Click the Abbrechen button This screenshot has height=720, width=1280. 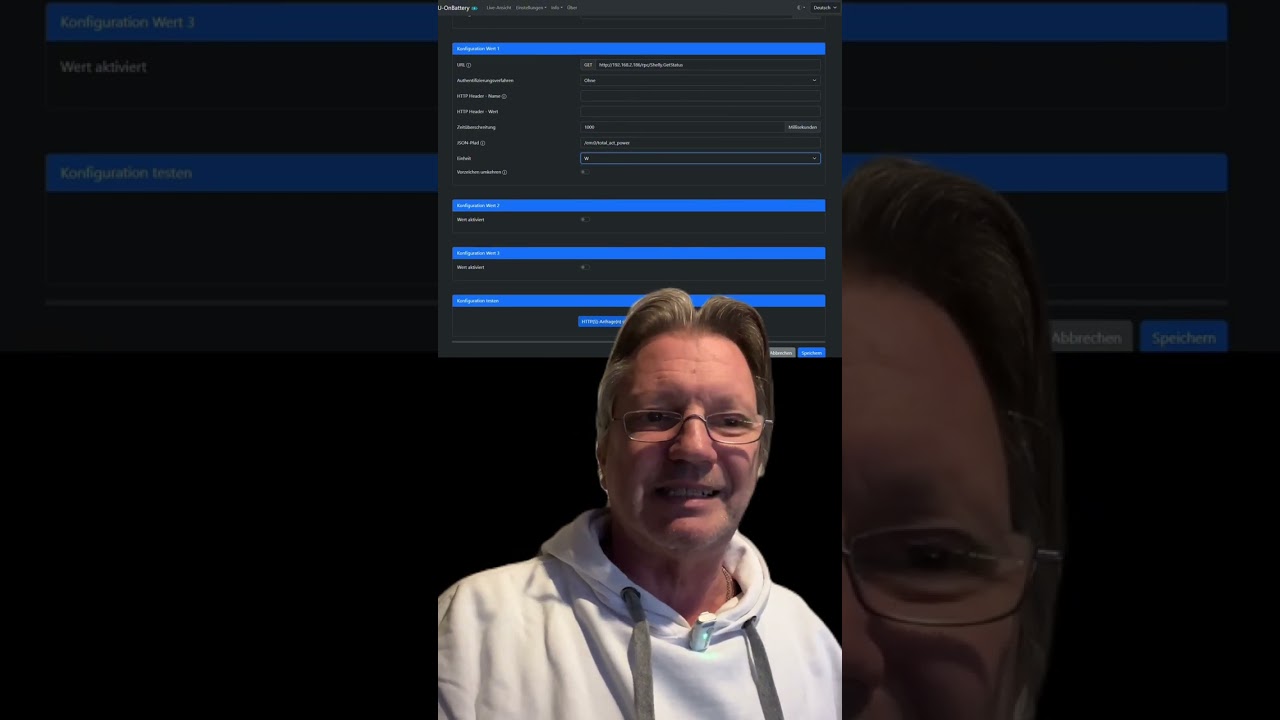tap(781, 353)
